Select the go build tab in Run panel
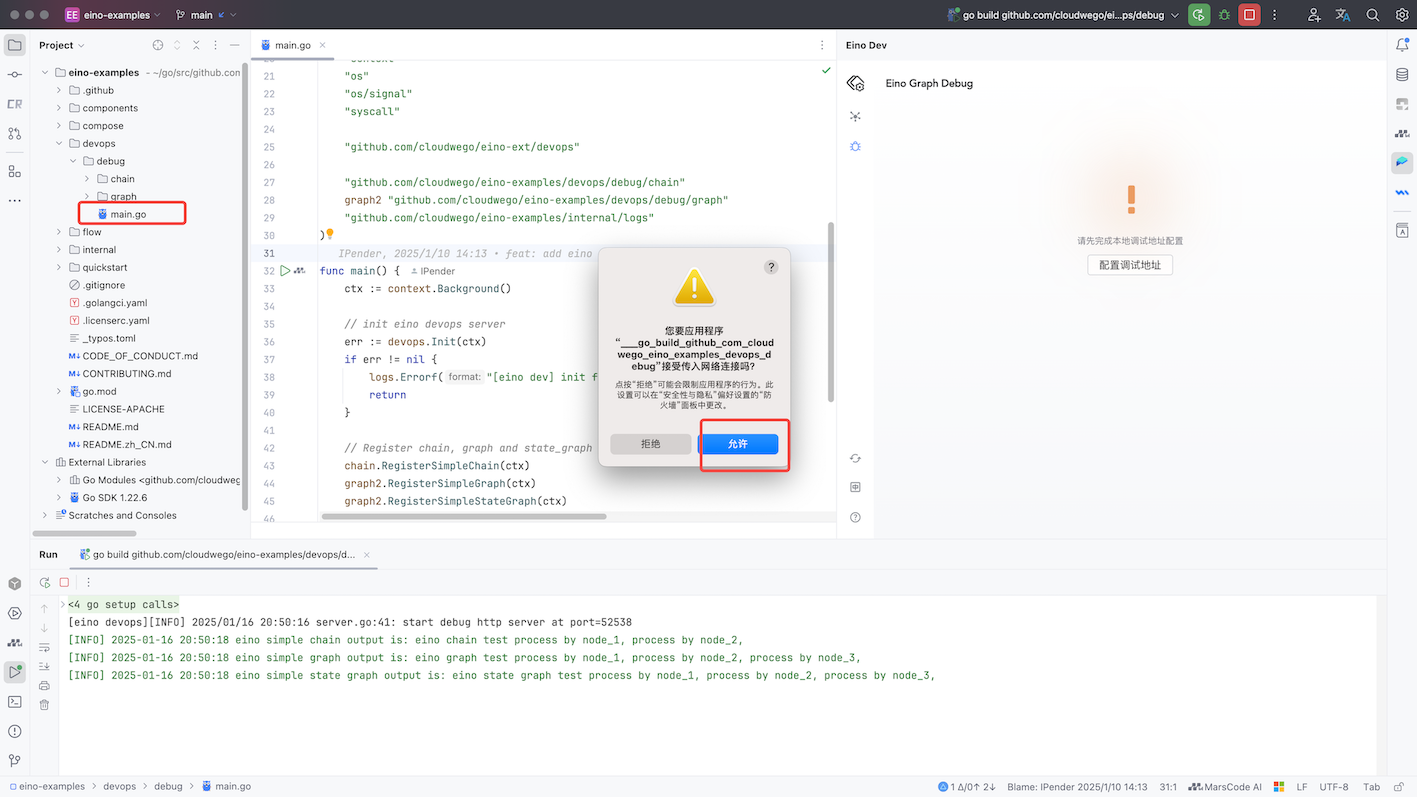Screen dimensions: 1417x797 [x=224, y=554]
